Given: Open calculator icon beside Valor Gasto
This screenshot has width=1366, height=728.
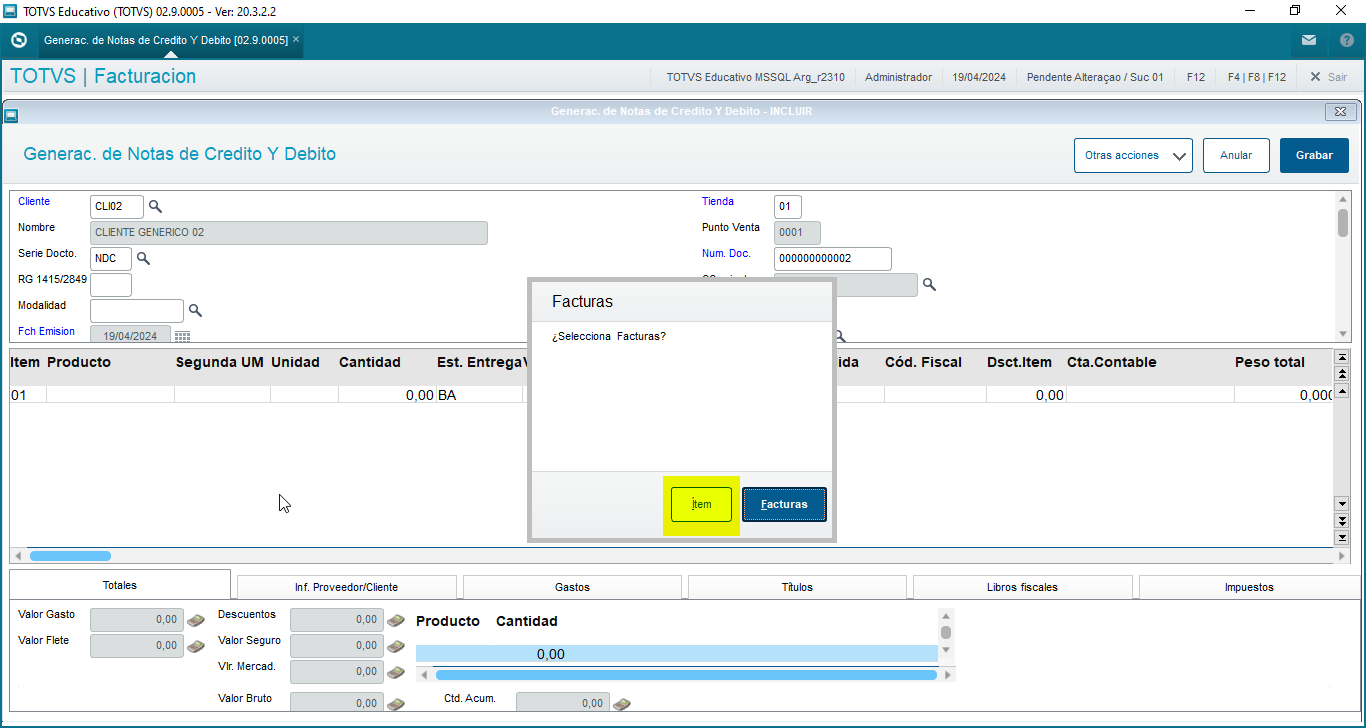Looking at the screenshot, I should [196, 620].
